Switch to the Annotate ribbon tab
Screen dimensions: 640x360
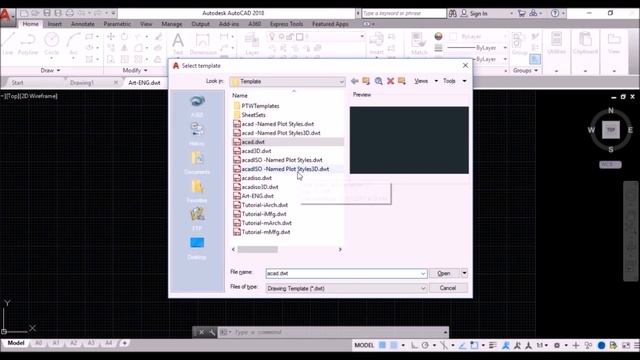(x=83, y=24)
